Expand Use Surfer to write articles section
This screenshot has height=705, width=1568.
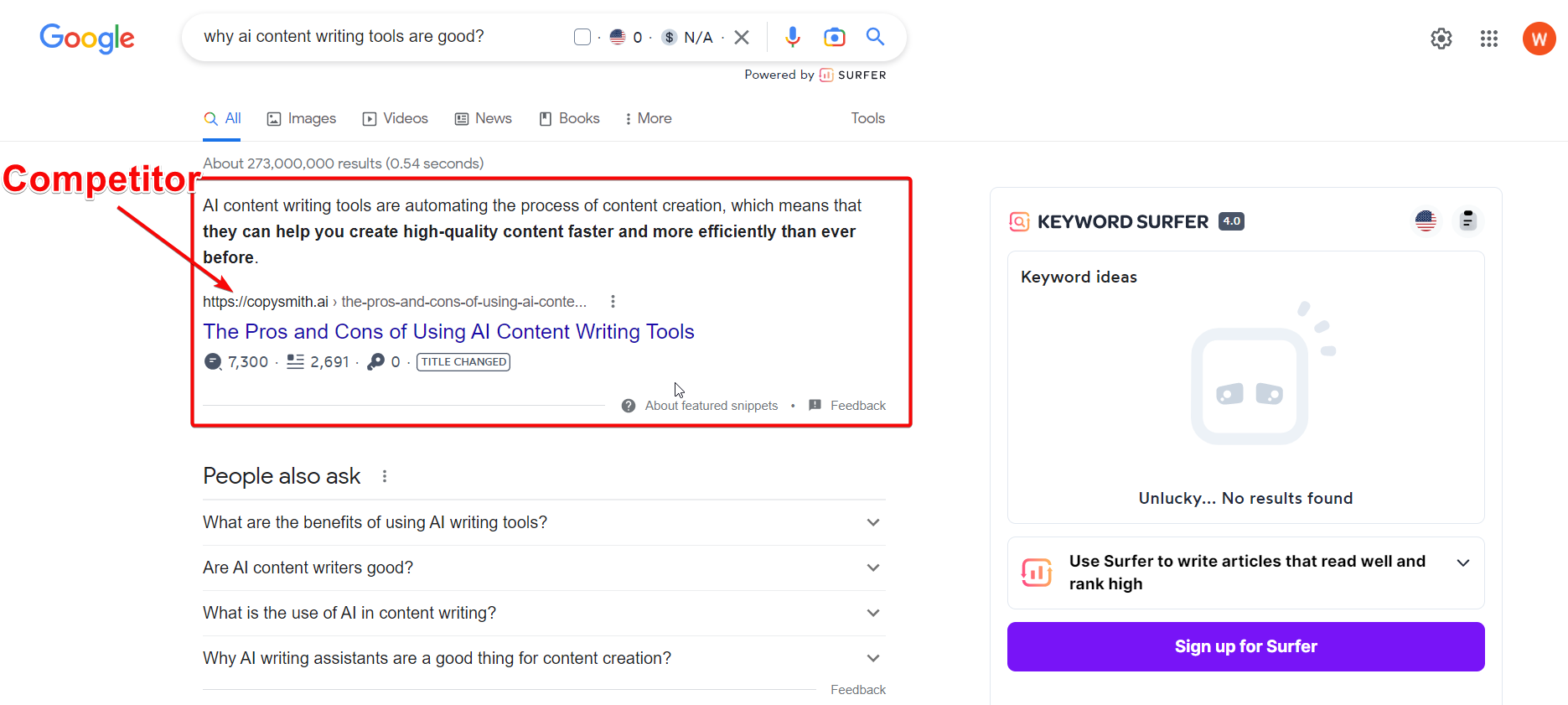tap(1463, 562)
